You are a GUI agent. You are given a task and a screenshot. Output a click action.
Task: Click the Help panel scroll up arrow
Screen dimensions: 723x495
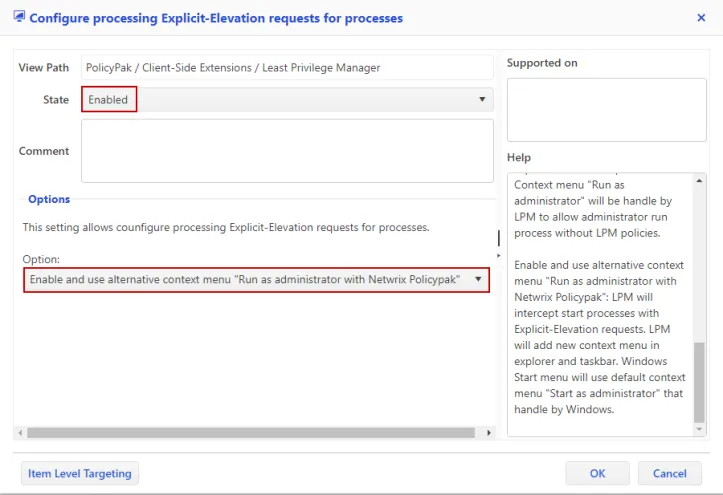[x=700, y=180]
